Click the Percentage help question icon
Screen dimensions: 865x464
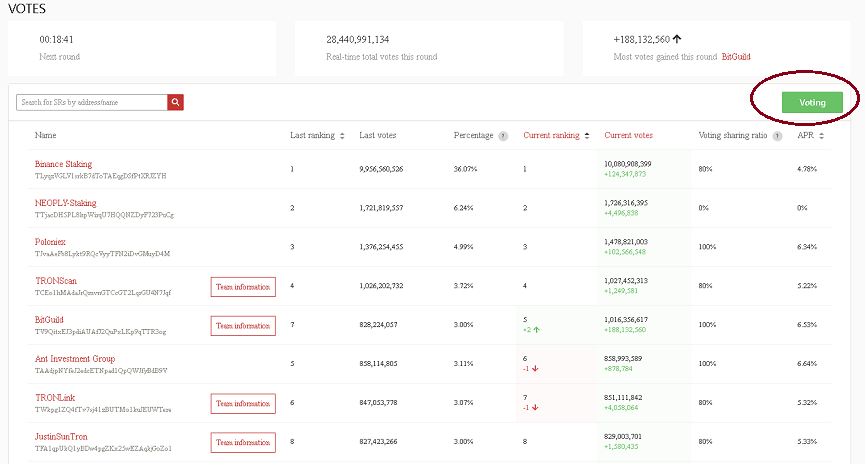(x=503, y=136)
